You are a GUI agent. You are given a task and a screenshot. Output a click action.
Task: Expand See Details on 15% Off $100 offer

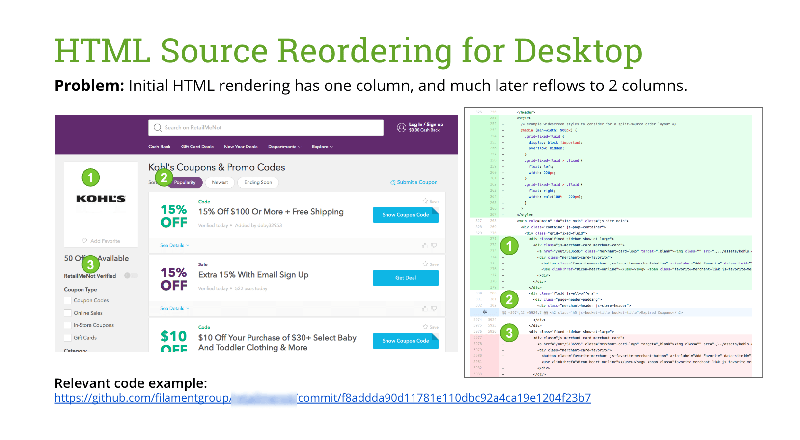pos(174,246)
